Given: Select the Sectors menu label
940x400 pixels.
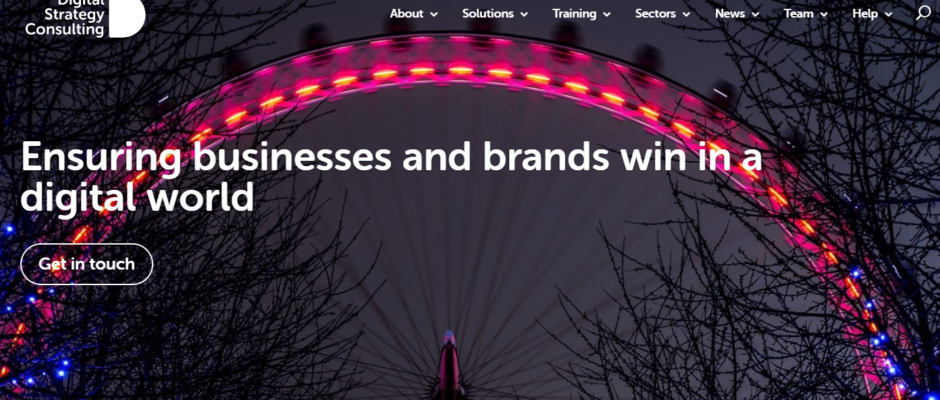Looking at the screenshot, I should pyautogui.click(x=656, y=13).
